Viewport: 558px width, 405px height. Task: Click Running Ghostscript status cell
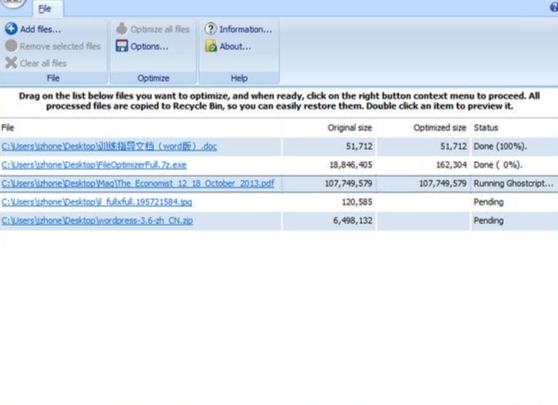click(x=513, y=184)
